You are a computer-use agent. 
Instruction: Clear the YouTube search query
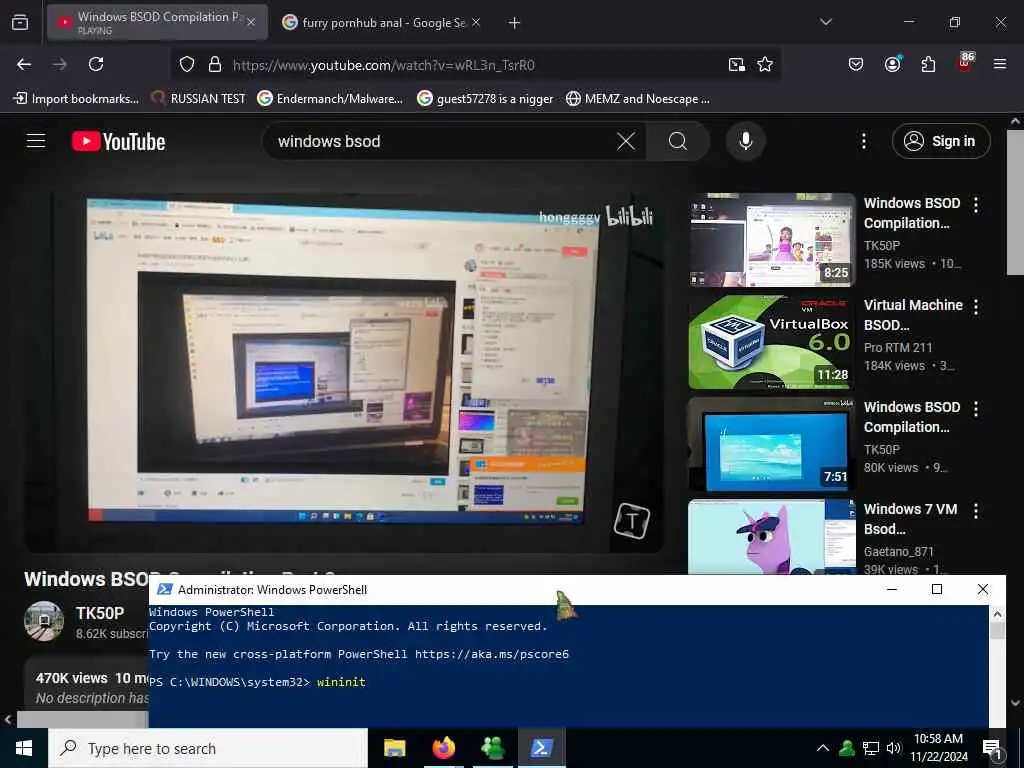tap(626, 141)
